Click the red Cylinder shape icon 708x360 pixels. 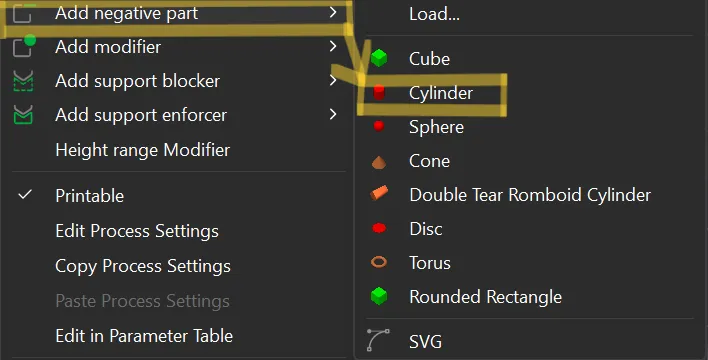click(x=379, y=93)
